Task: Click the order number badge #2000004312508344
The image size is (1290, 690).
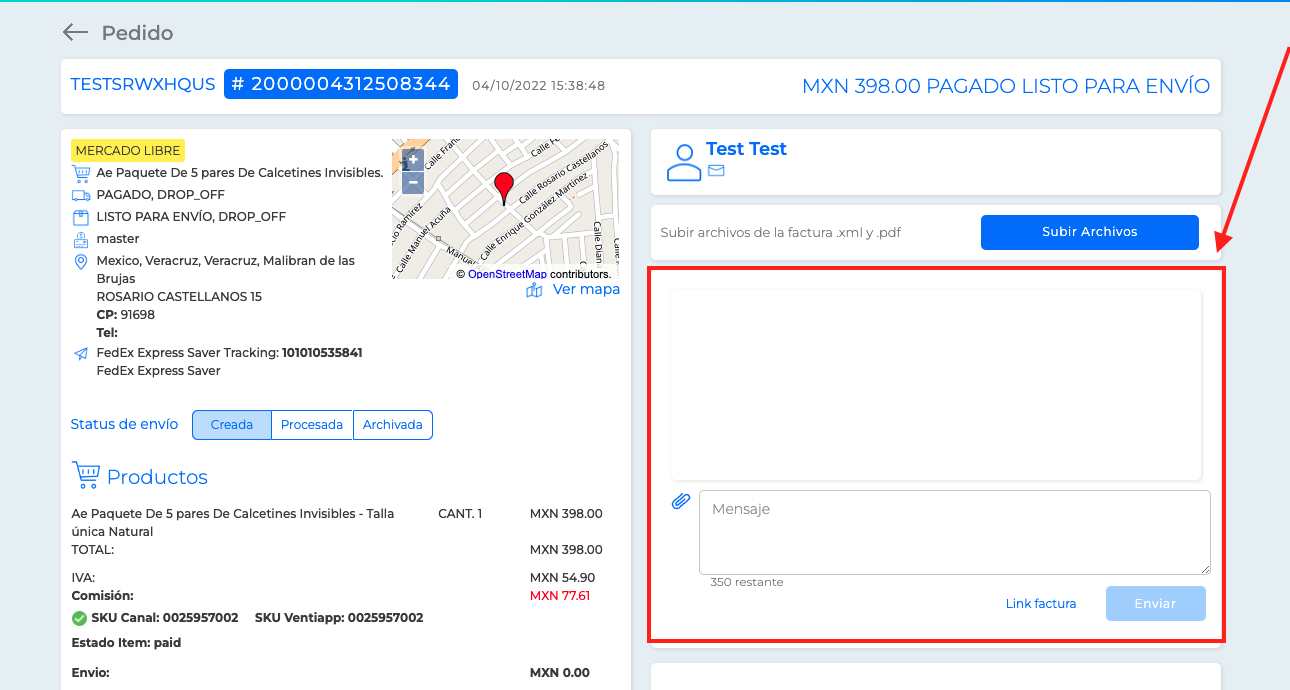Action: tap(341, 84)
